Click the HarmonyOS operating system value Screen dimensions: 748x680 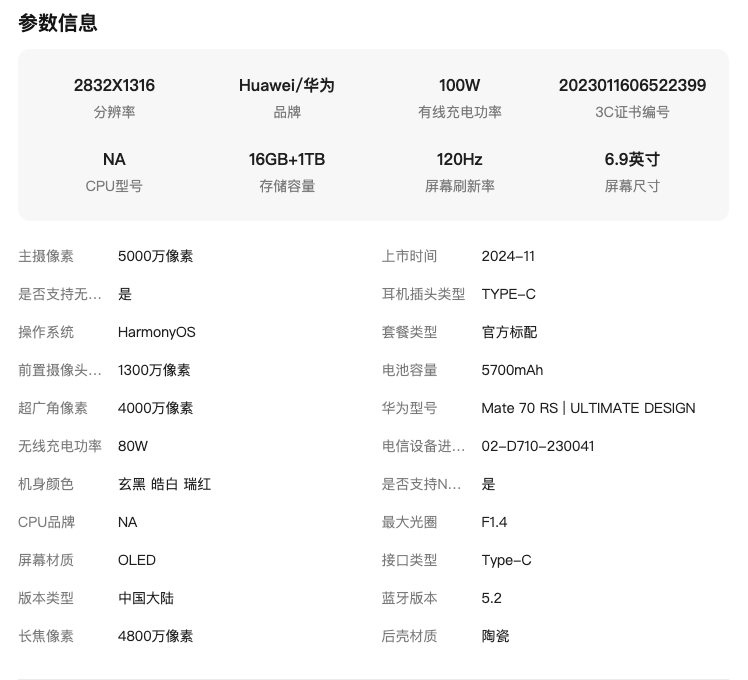click(156, 332)
